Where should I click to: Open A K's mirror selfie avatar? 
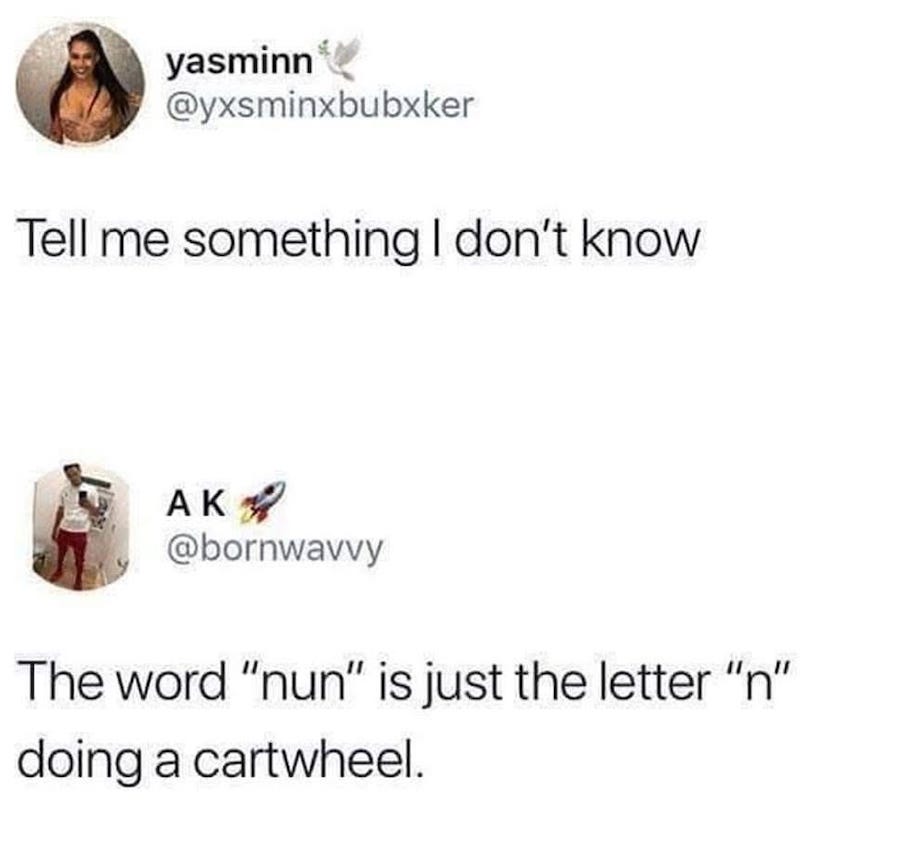80,527
